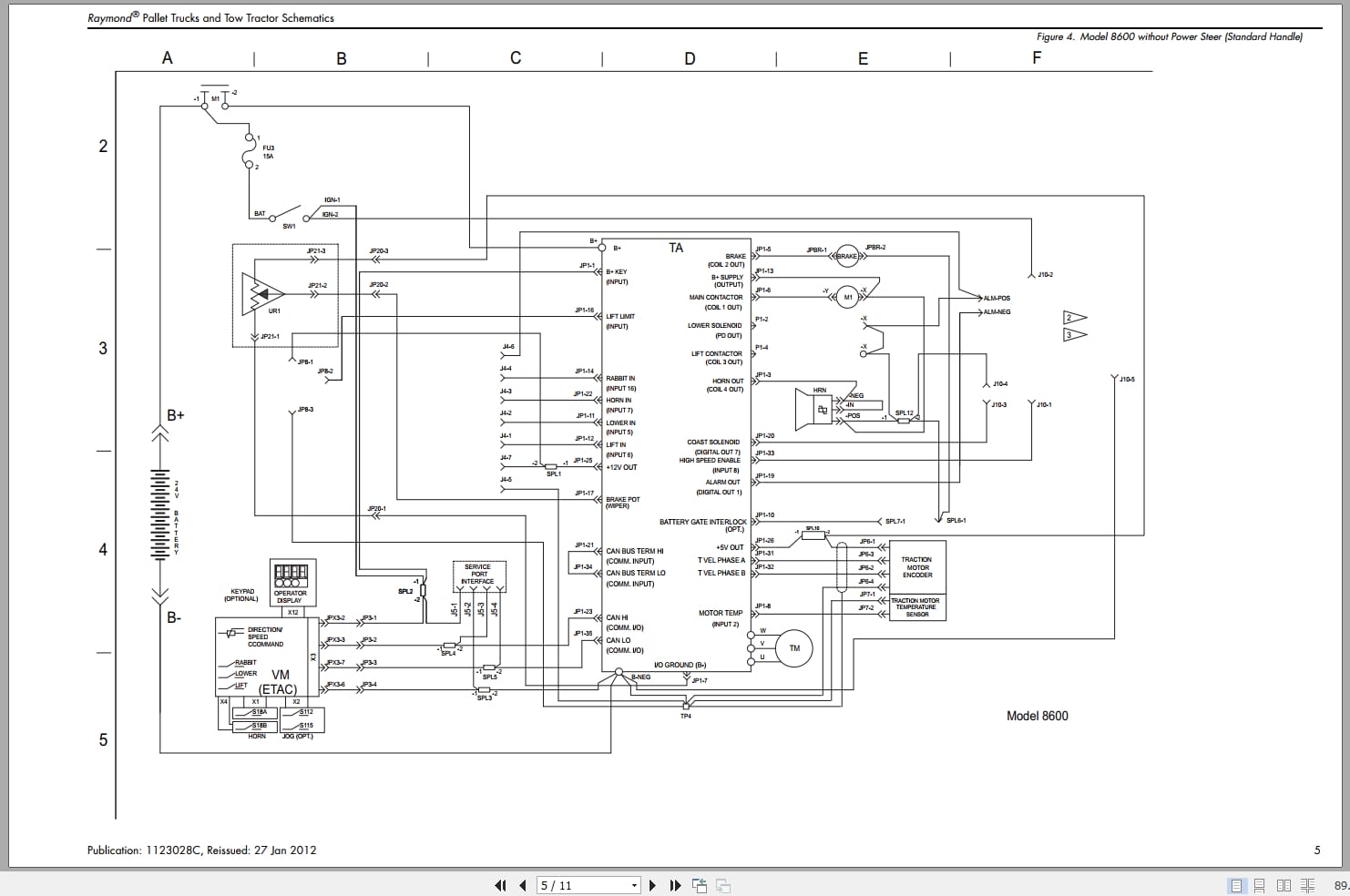
Task: Click the Traction Motor Encoder box
Action: (x=917, y=567)
